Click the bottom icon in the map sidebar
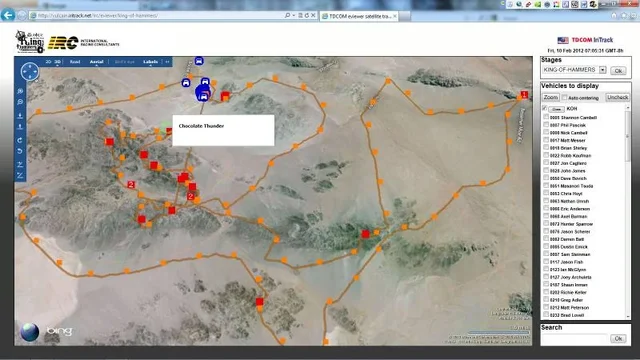Image resolution: width=640 pixels, height=360 pixels. (x=20, y=176)
